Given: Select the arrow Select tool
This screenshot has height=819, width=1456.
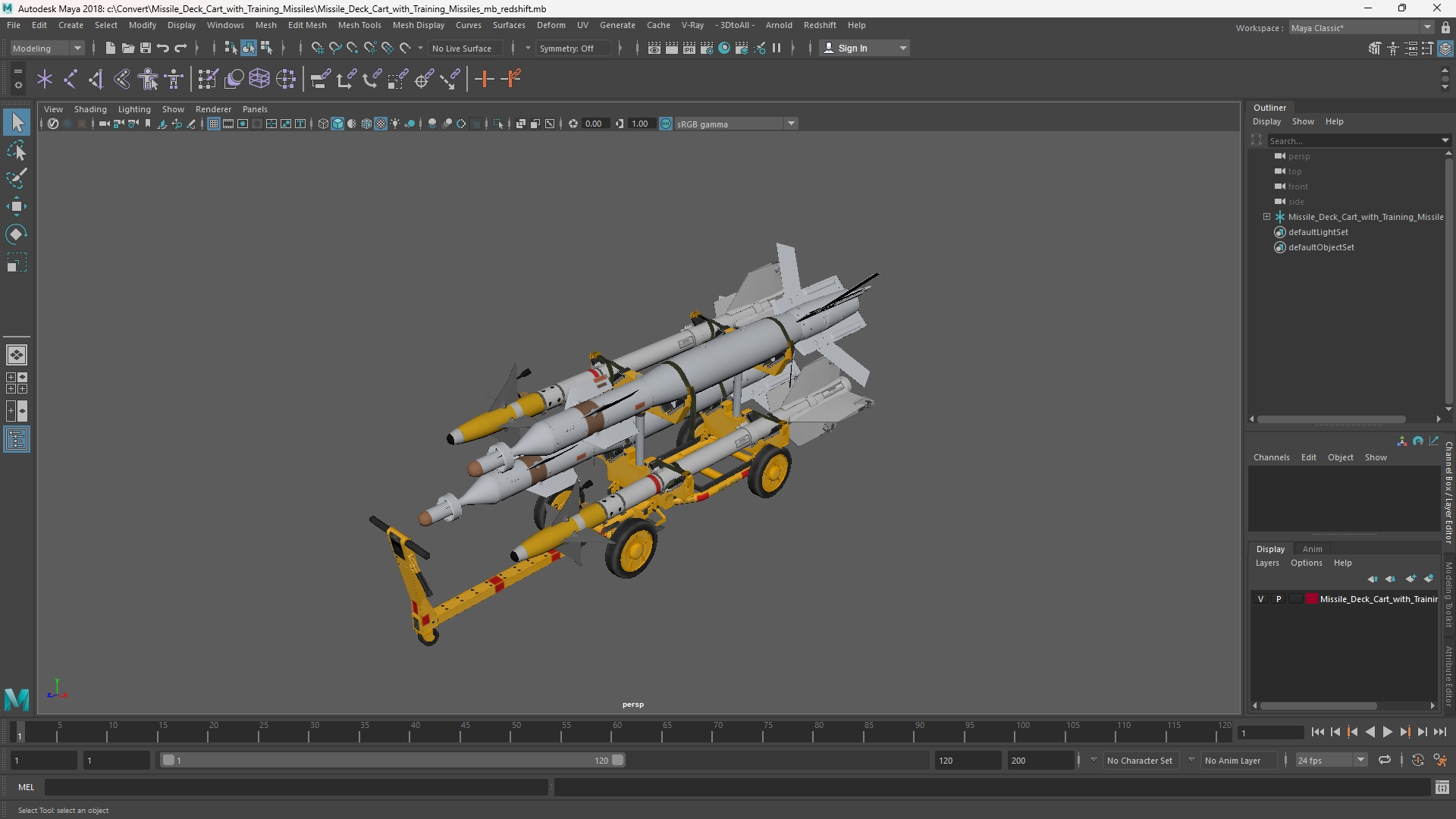Looking at the screenshot, I should 17,122.
